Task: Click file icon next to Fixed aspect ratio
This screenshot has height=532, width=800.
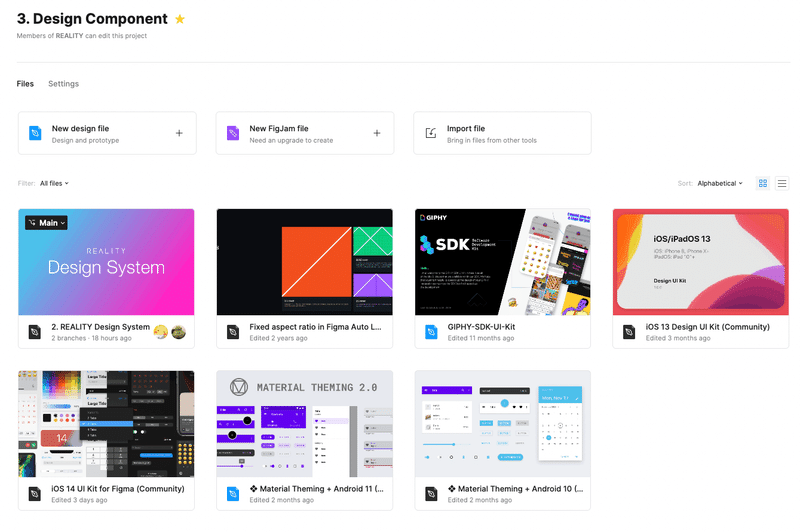Action: point(233,332)
